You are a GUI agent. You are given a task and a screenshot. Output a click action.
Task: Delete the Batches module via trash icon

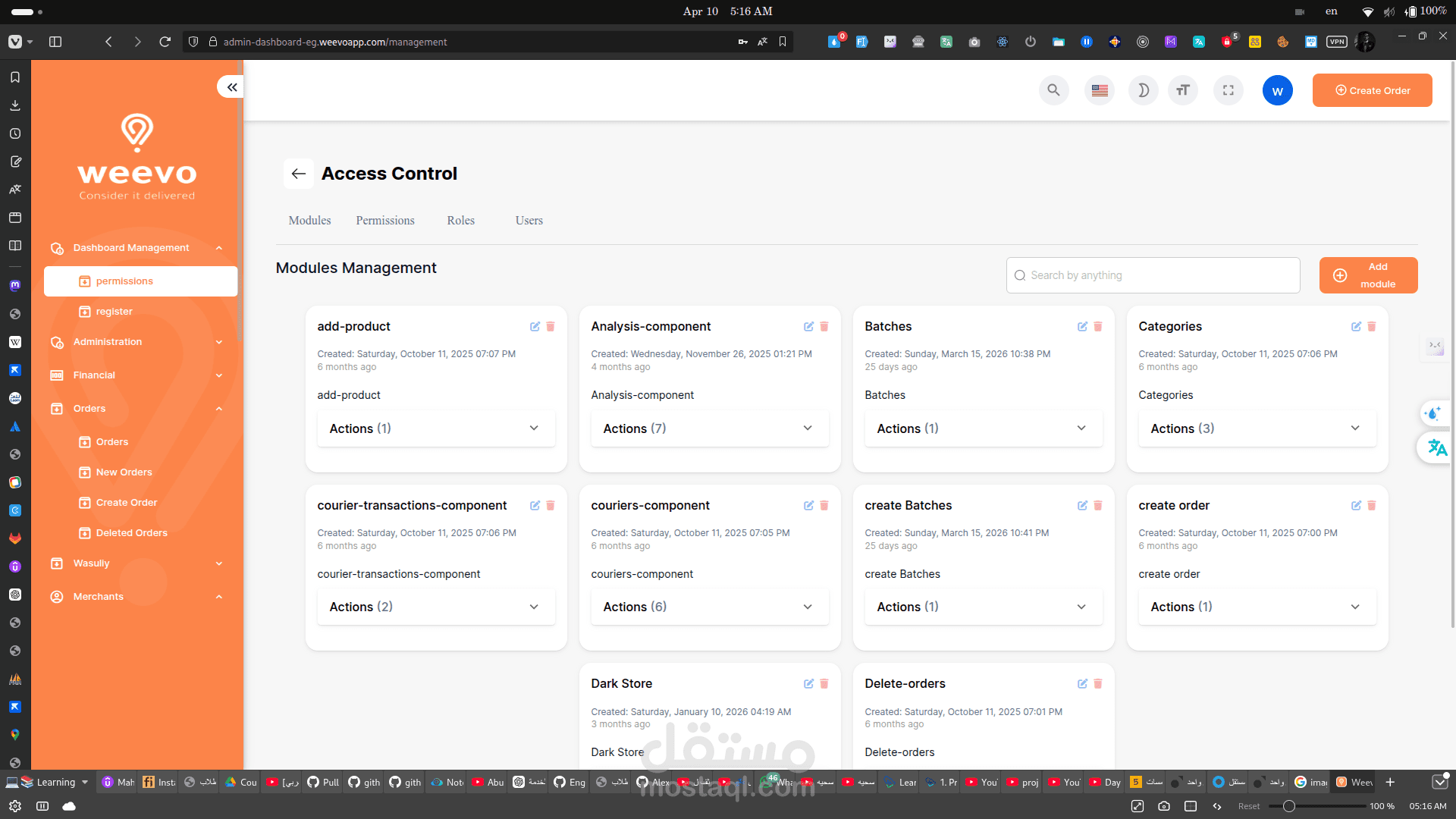1097,327
